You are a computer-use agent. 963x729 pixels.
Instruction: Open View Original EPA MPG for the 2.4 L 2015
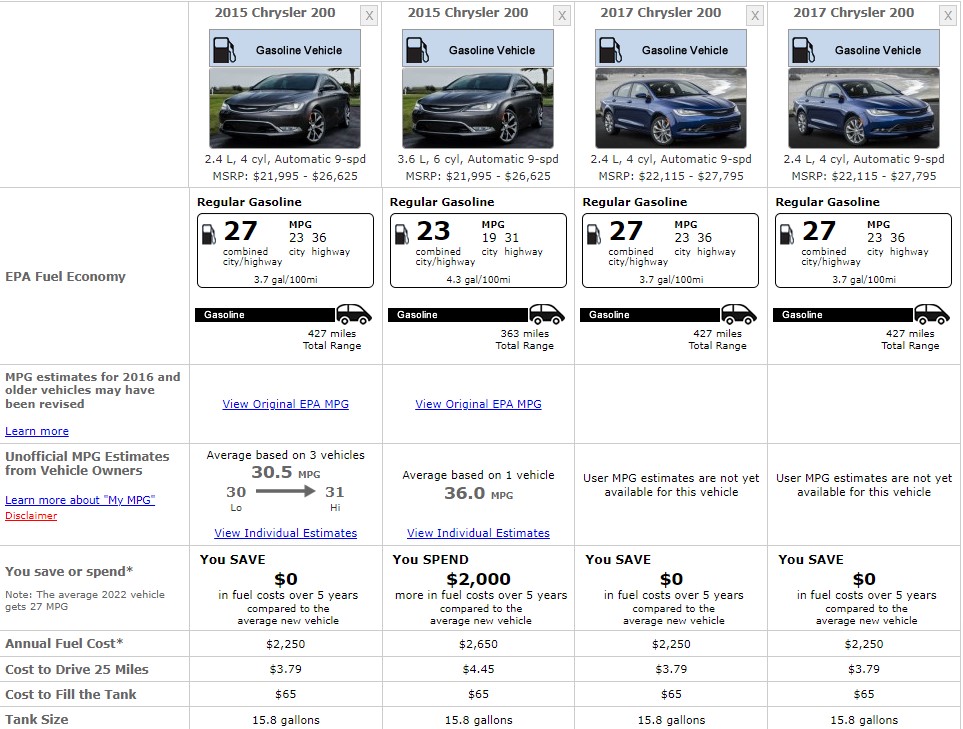pyautogui.click(x=286, y=404)
